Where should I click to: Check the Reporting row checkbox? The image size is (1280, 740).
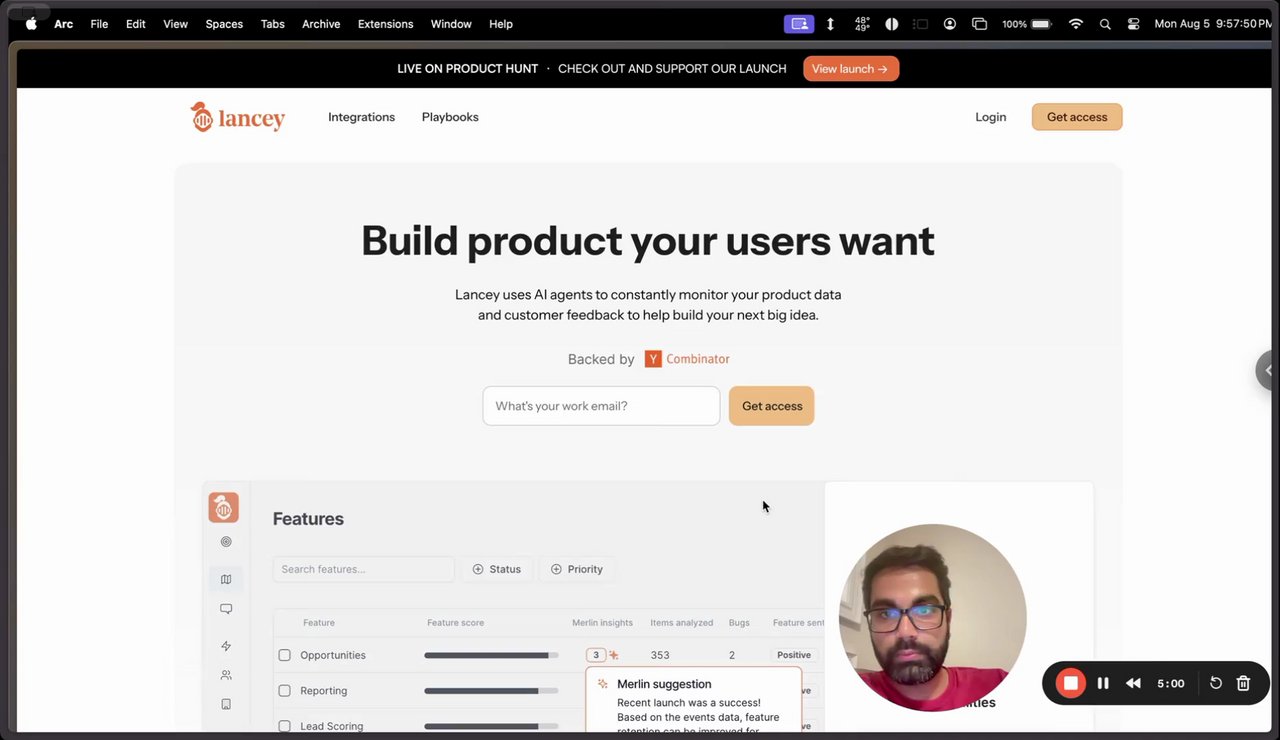tap(284, 691)
